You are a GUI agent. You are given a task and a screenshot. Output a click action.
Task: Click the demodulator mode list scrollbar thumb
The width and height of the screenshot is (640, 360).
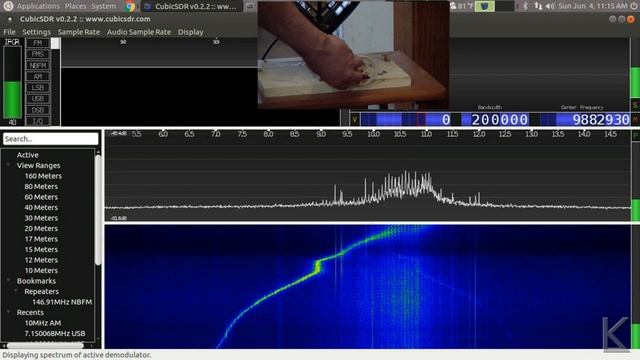55,44
